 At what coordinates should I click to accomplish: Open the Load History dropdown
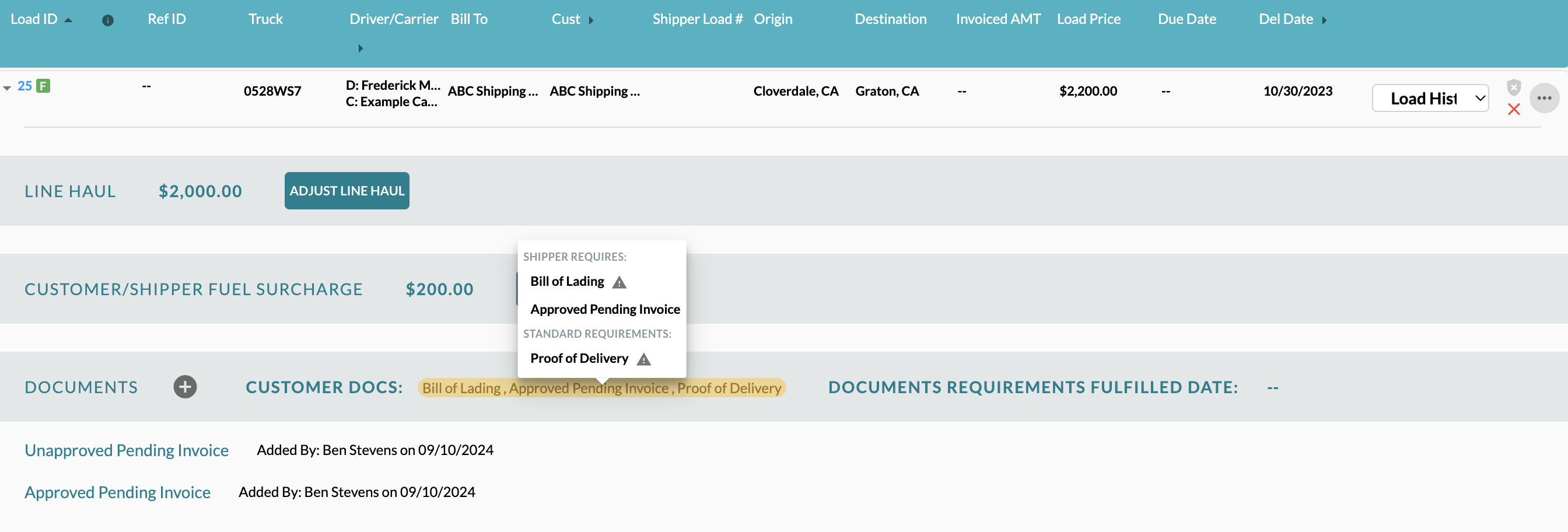(x=1430, y=99)
